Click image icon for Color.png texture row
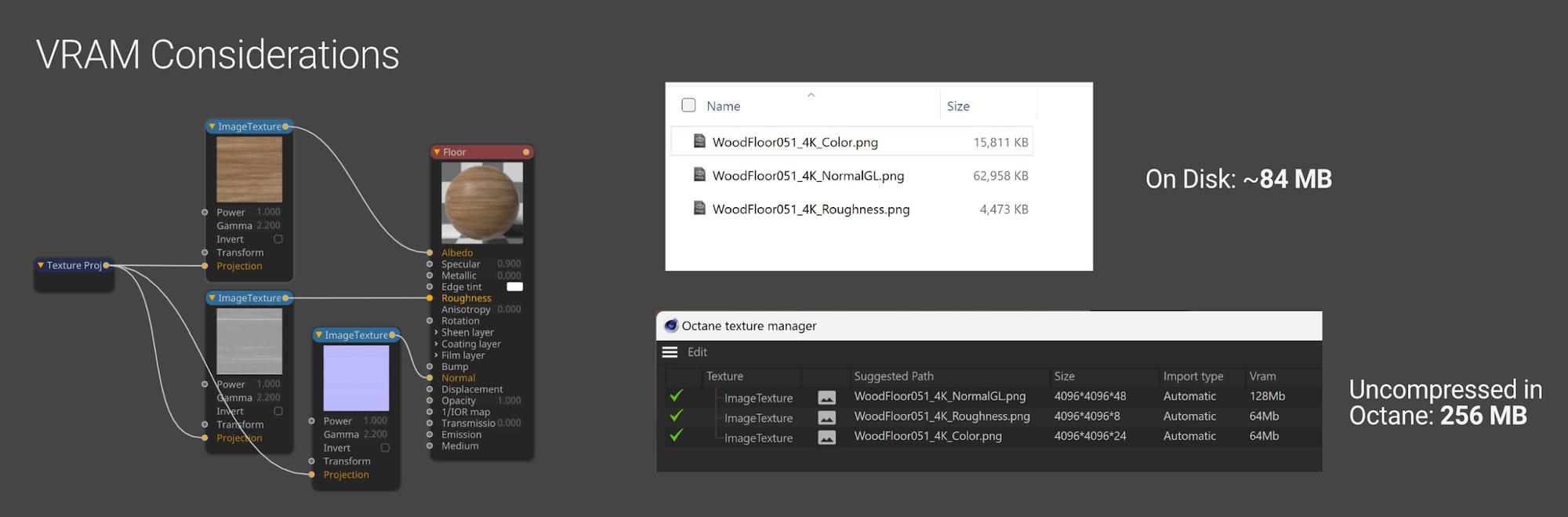Screen dimensions: 1568x517 (x=826, y=438)
